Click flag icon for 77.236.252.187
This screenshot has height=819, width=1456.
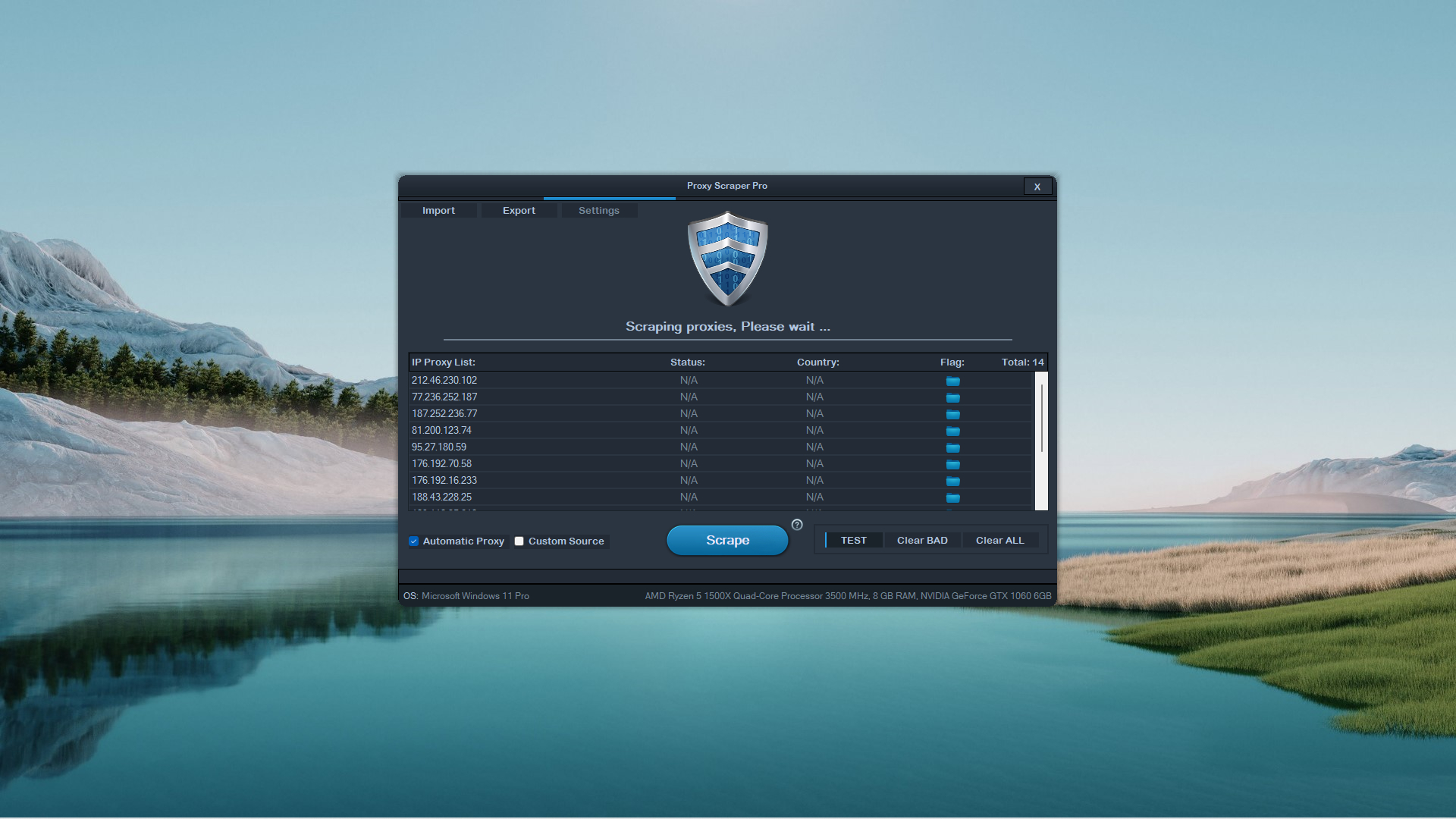click(x=953, y=397)
